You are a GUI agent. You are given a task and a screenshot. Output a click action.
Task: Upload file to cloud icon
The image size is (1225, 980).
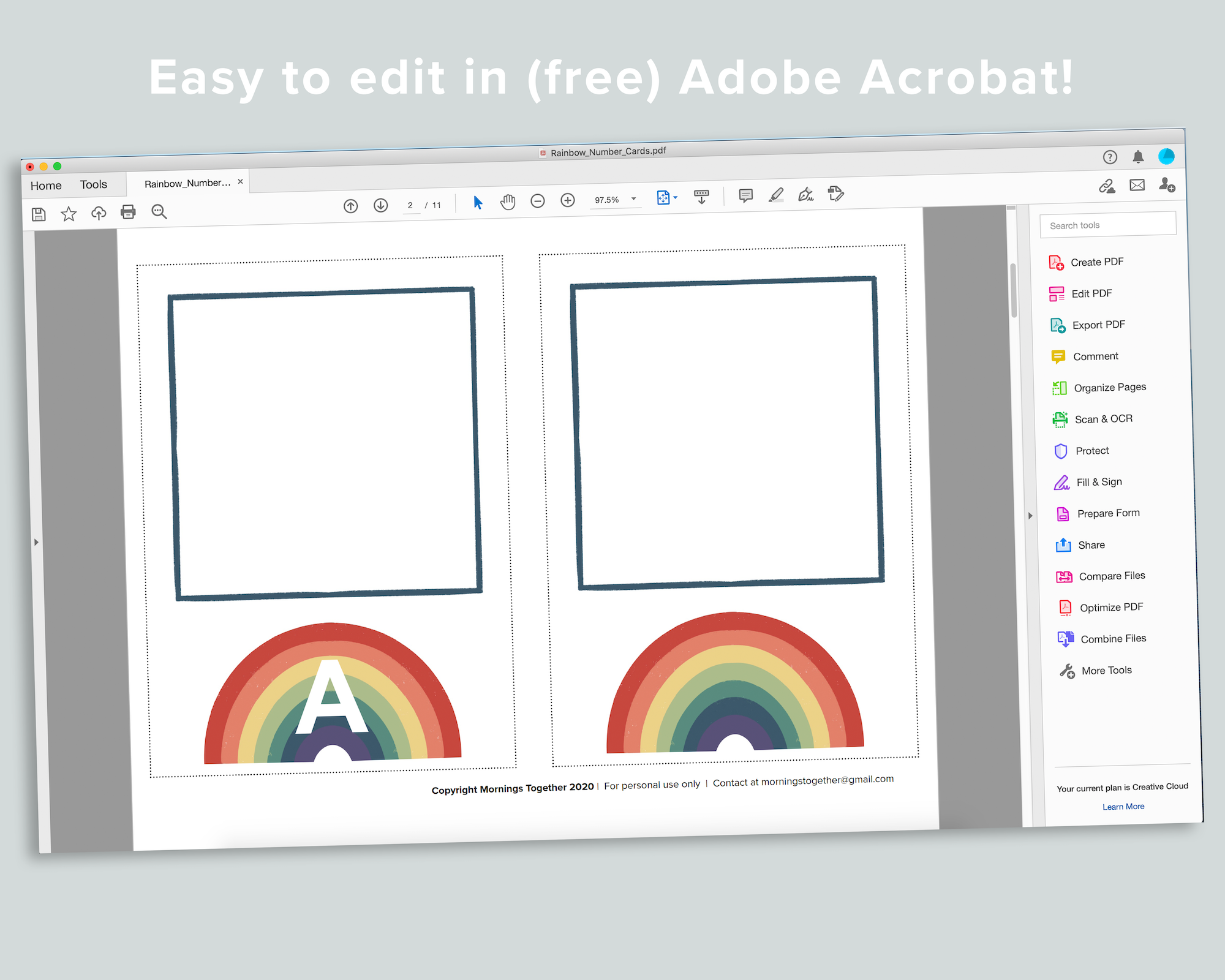click(x=99, y=213)
